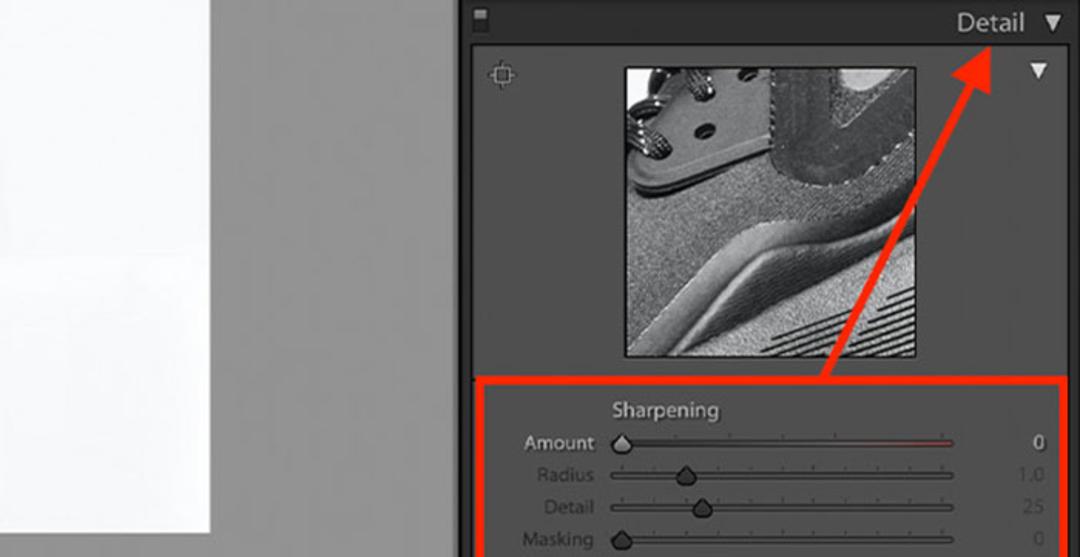Click the Radius value field showing 1.0
Viewport: 1080px width, 557px height.
pos(1030,475)
